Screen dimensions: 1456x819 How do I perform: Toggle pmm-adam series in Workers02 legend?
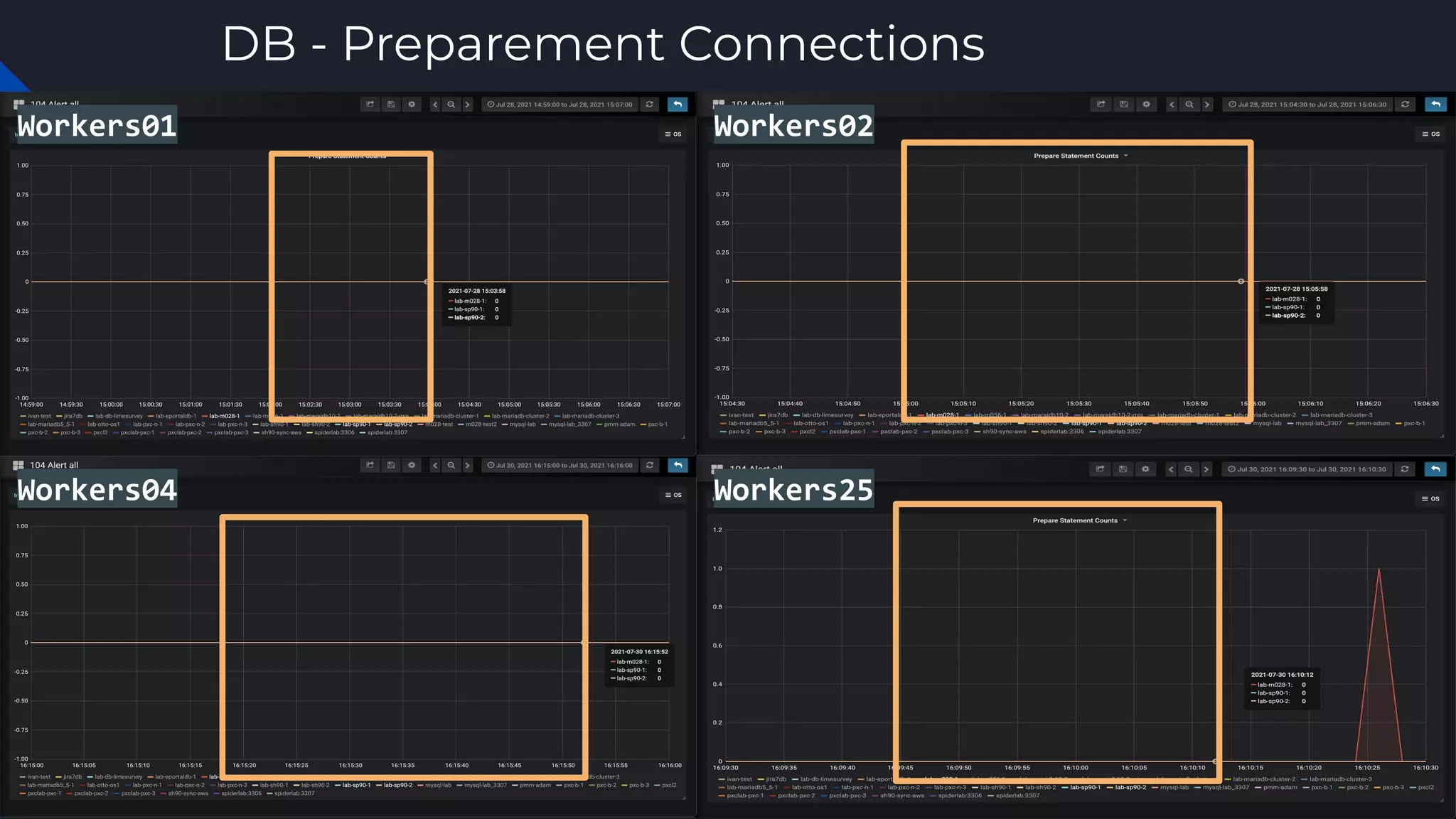[1368, 423]
